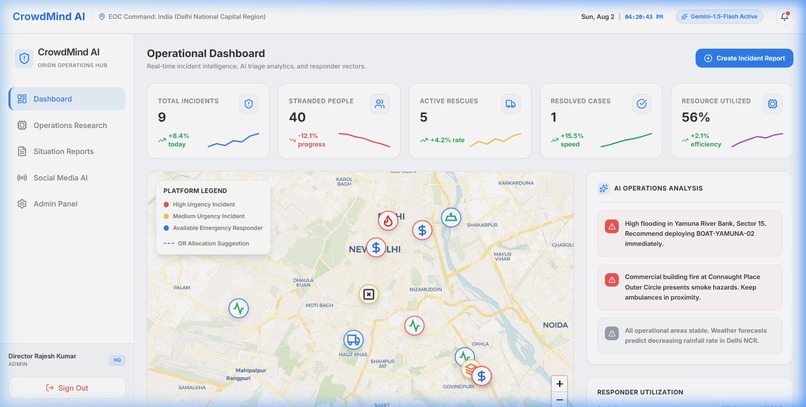Viewport: 806px width, 407px height.
Task: Click the +8.4% today indicator
Action: 174,140
